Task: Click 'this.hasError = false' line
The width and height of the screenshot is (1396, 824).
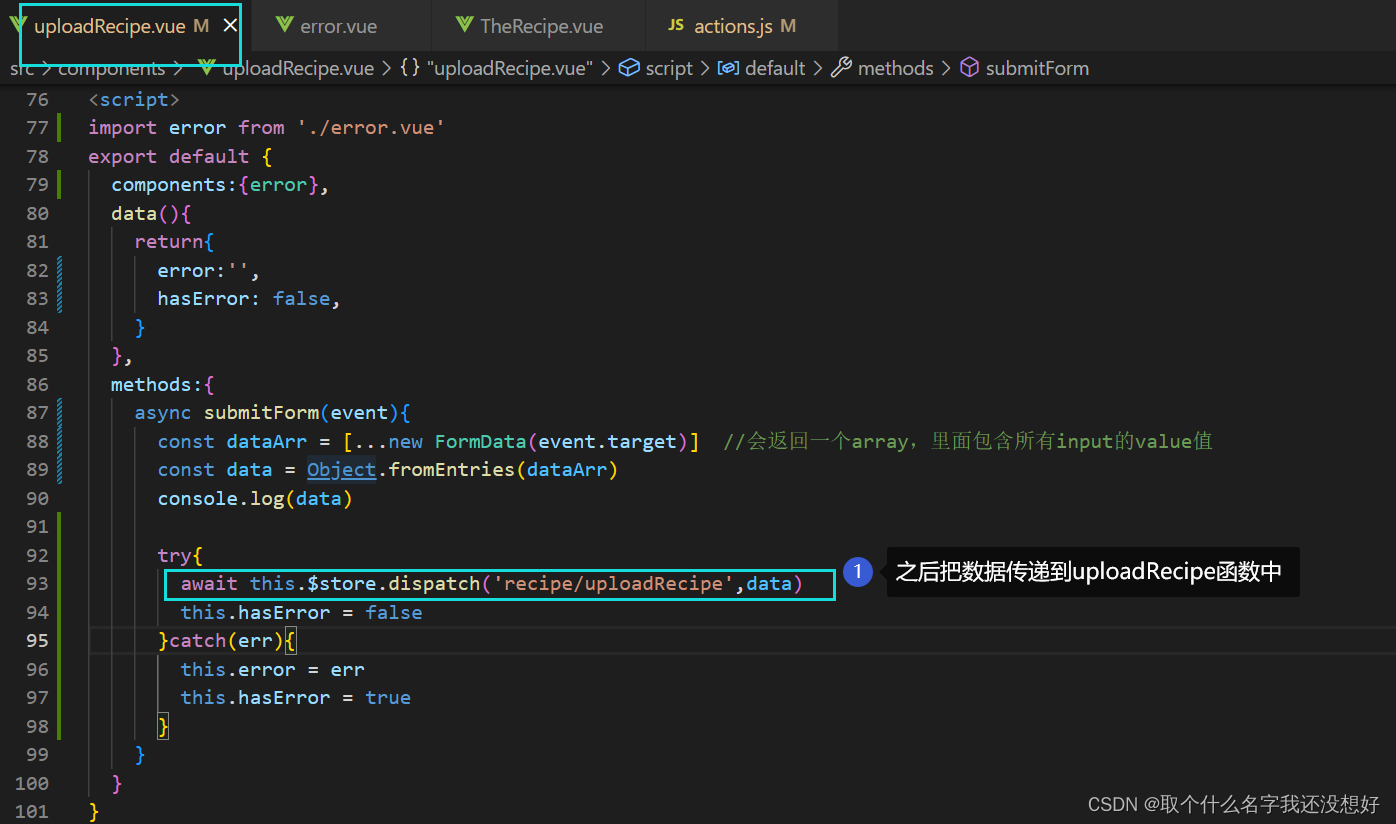Action: (301, 612)
